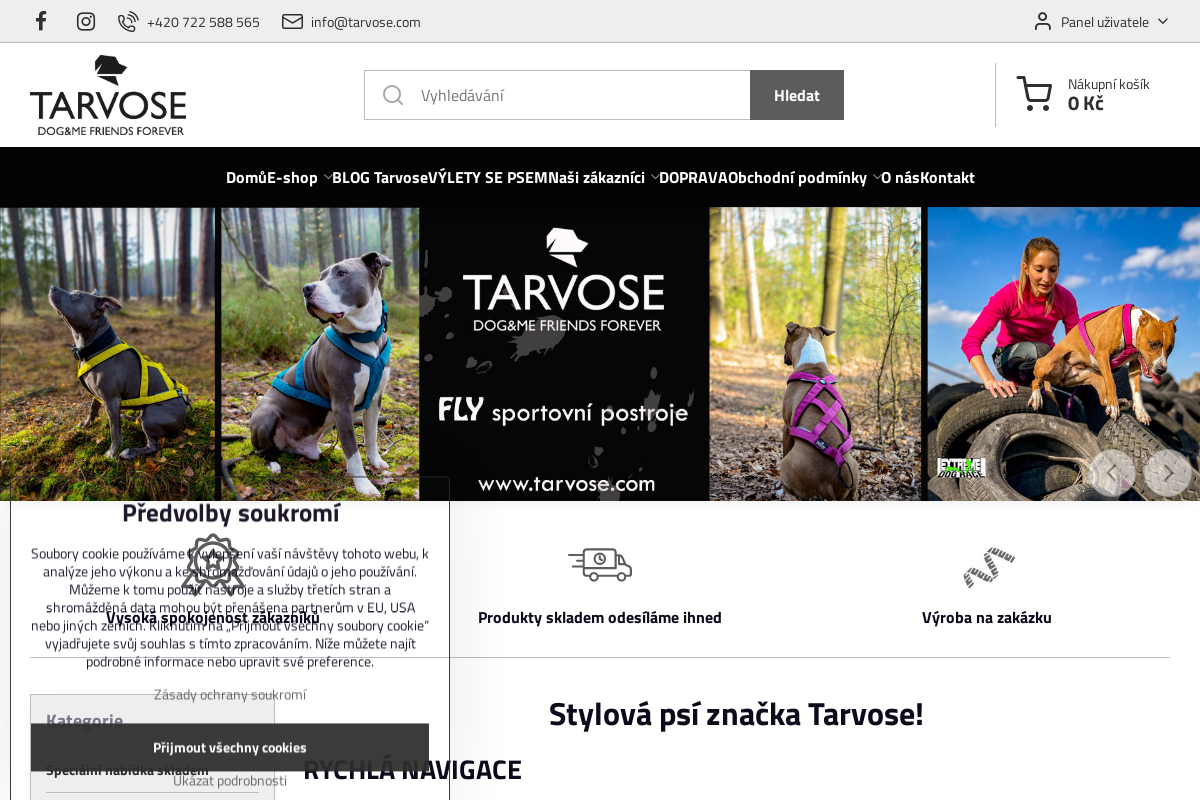1200x800 pixels.
Task: Open the Instagram profile icon
Action: [x=85, y=20]
